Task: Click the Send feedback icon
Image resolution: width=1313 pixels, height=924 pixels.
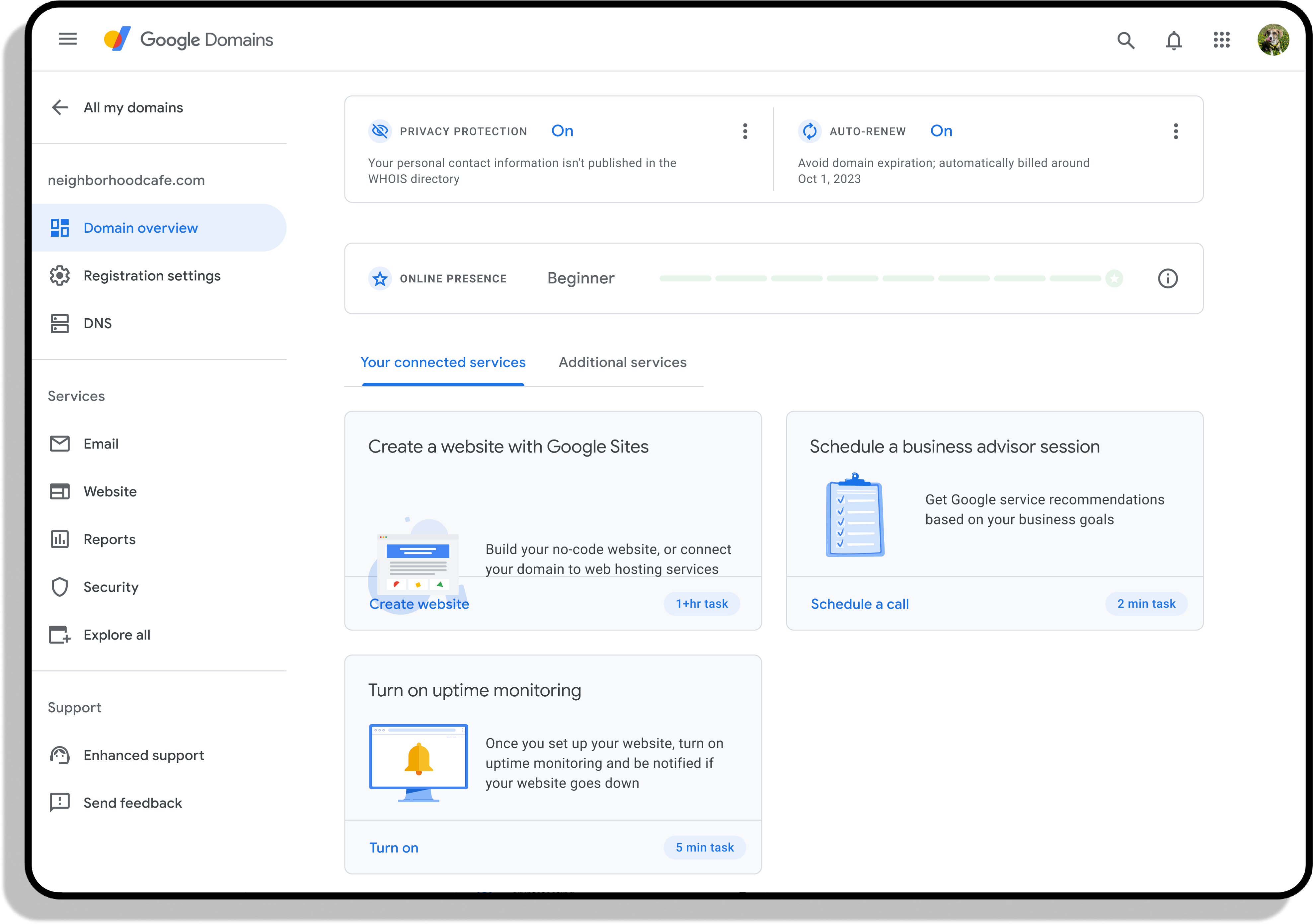Action: 59,803
